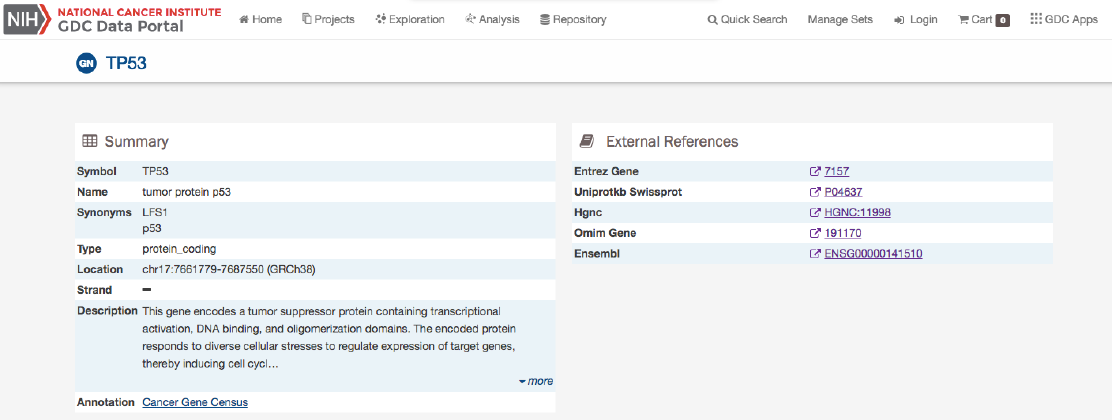This screenshot has height=420, width=1112.
Task: Open Uniprot P04637 external link
Action: (843, 192)
